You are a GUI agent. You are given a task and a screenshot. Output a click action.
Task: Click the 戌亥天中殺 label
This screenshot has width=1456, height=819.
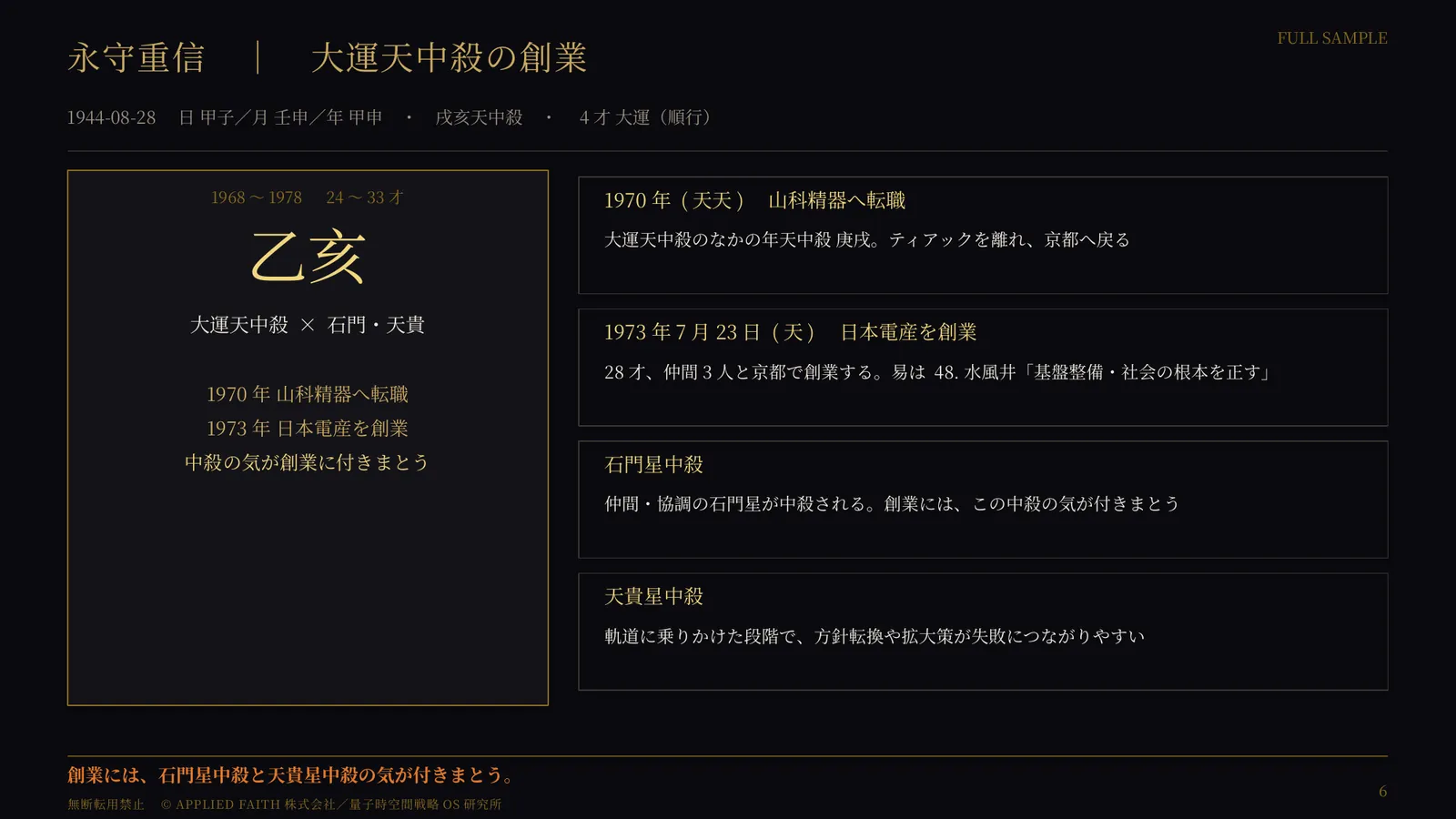(479, 117)
